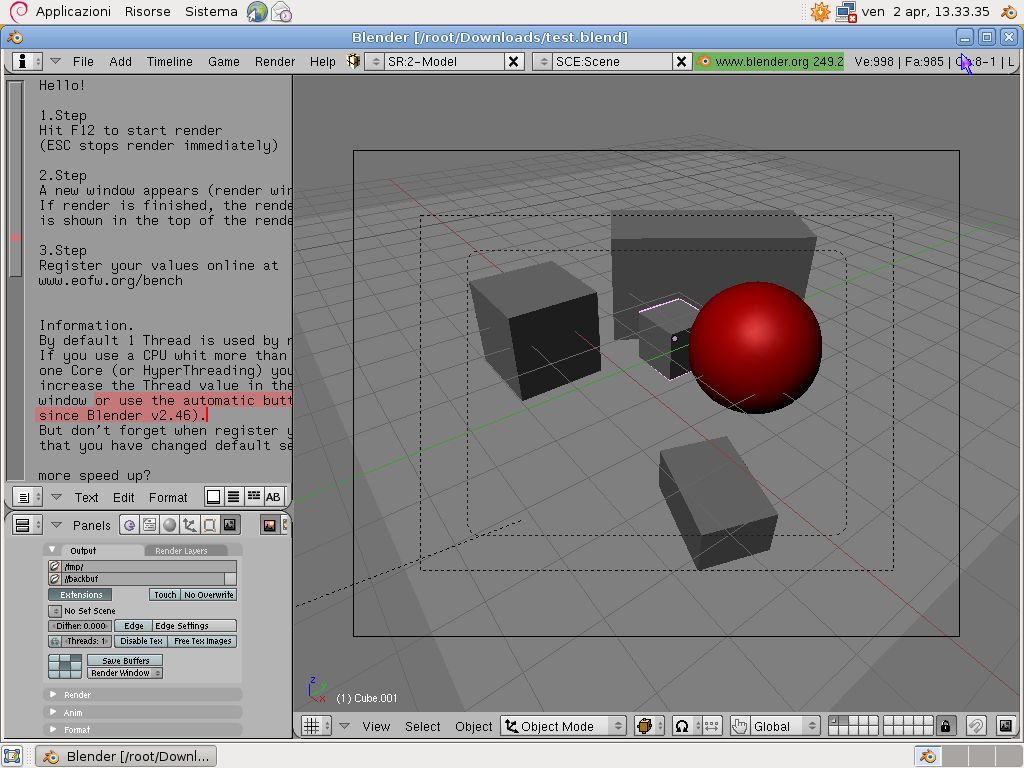Open the Object Mode dropdown

564,726
